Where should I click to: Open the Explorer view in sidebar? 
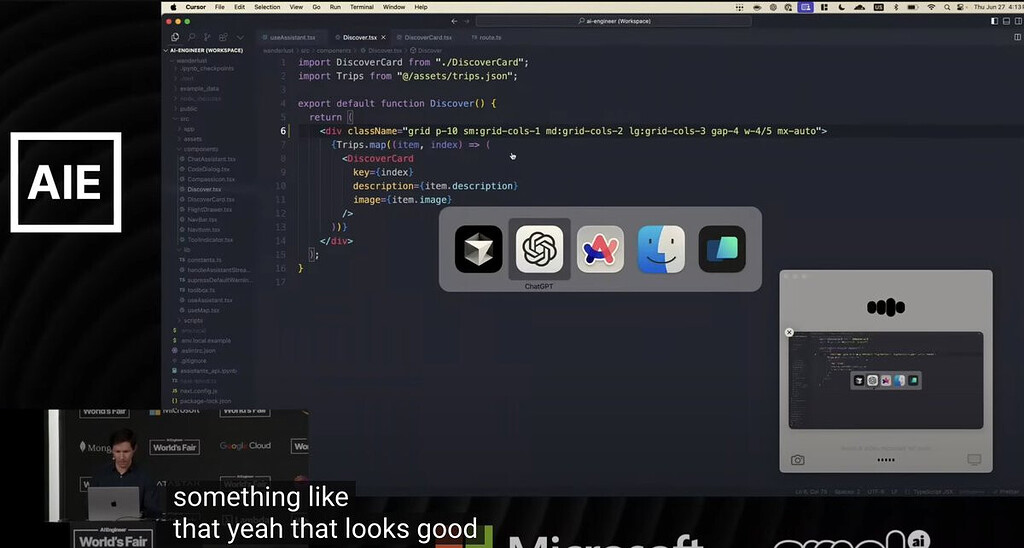(x=175, y=37)
